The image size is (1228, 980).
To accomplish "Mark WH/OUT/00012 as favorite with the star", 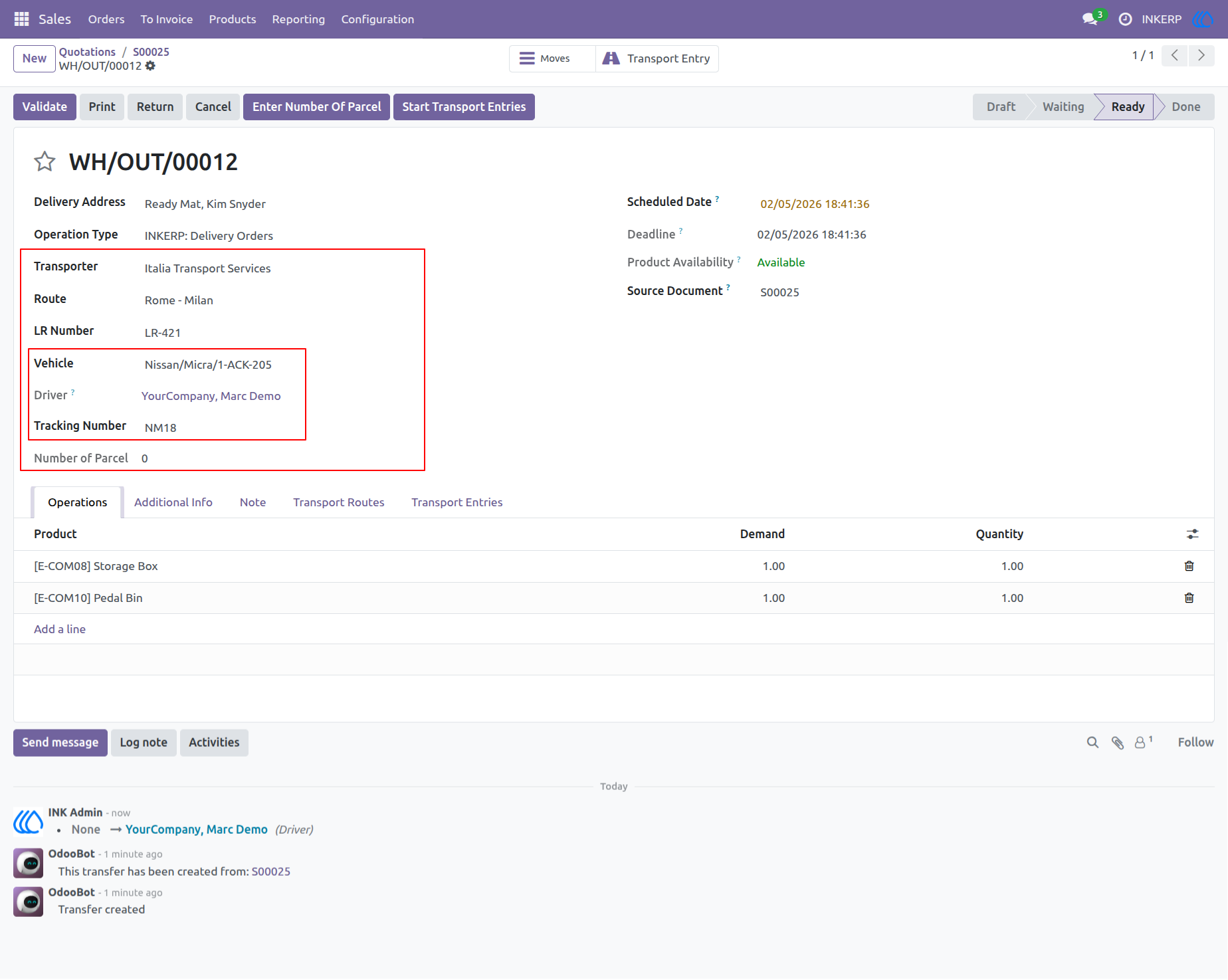I will pyautogui.click(x=45, y=161).
